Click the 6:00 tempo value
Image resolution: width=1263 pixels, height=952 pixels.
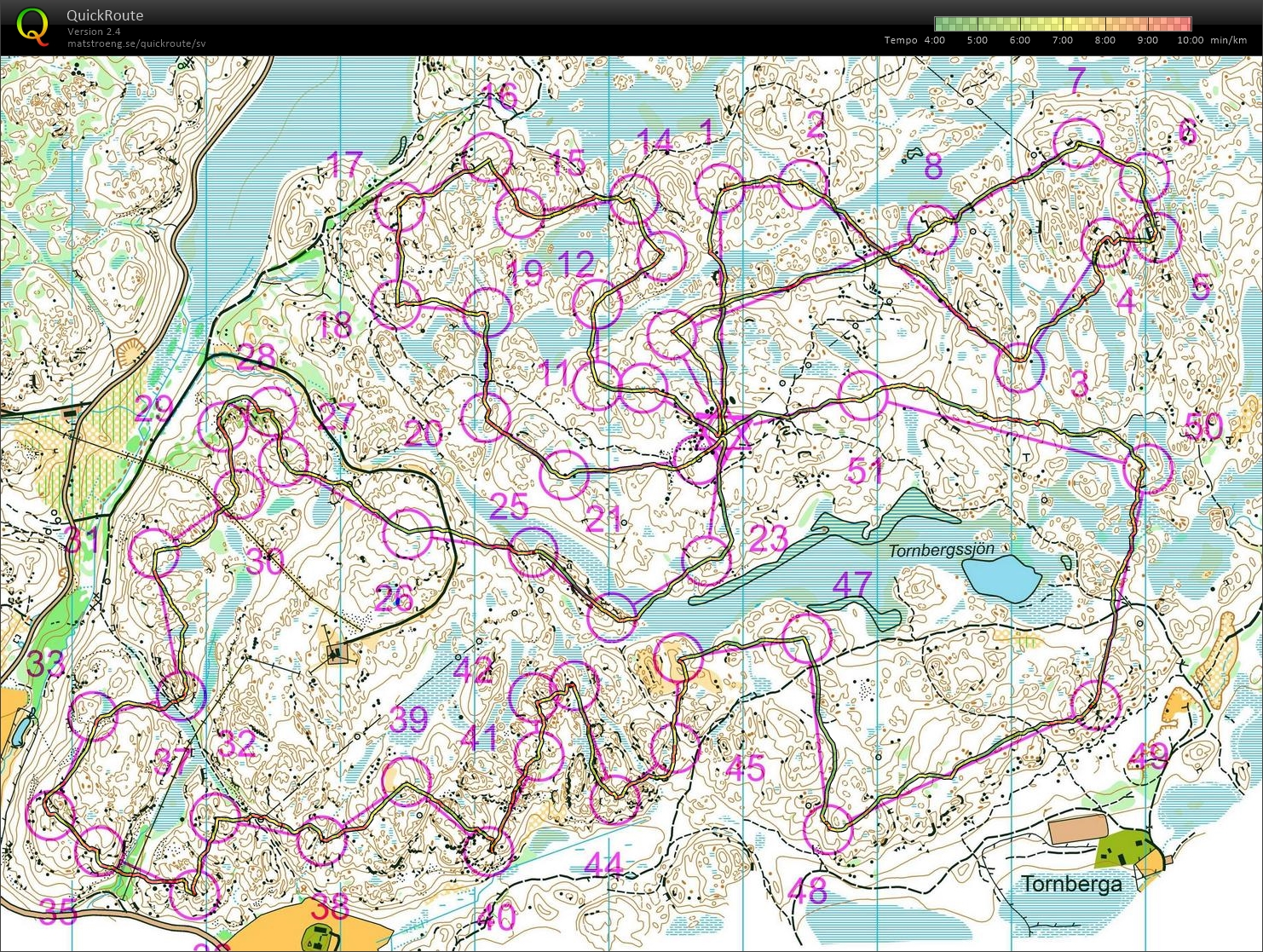1020,40
